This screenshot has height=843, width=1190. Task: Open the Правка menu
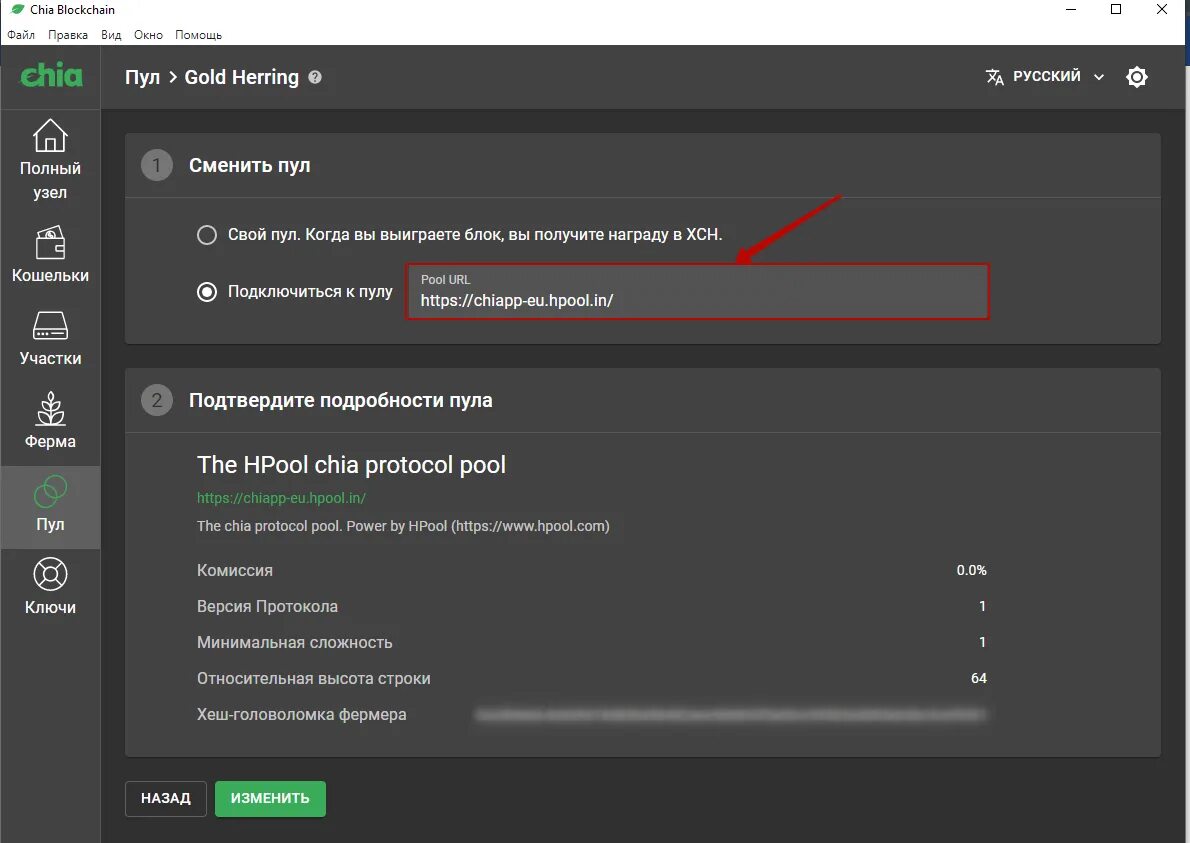click(x=68, y=35)
